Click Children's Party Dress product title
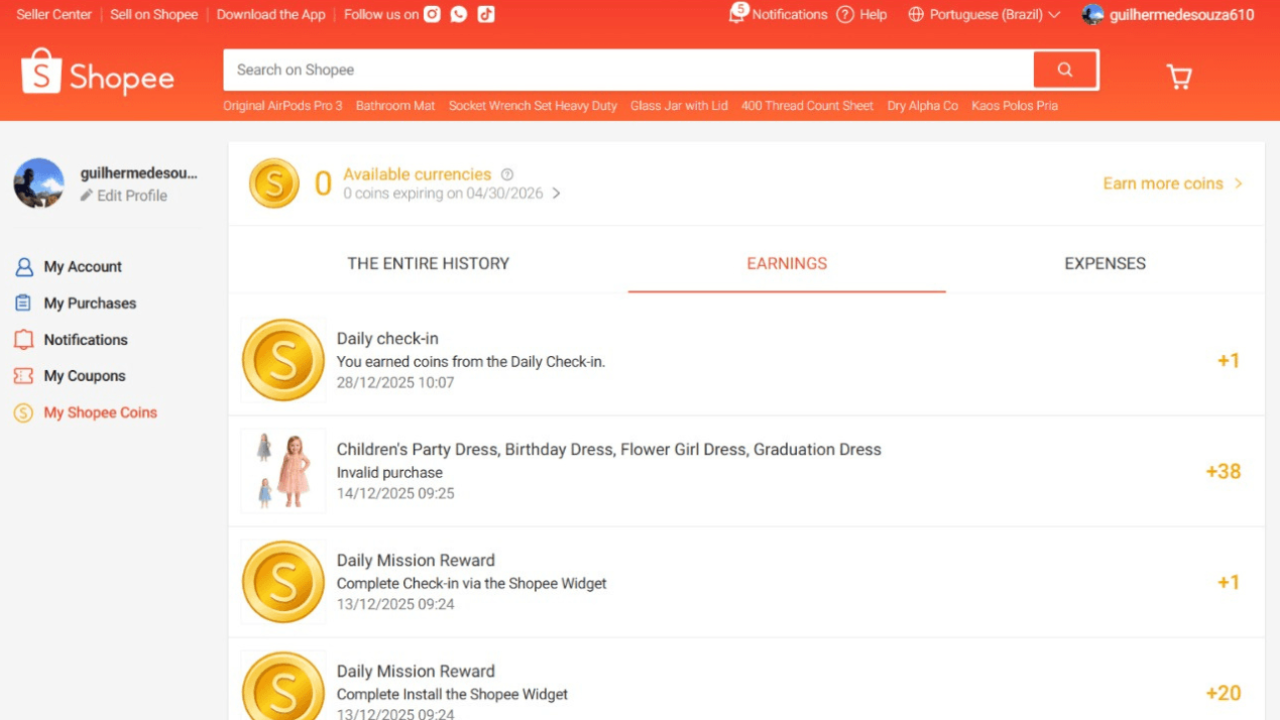 (609, 449)
